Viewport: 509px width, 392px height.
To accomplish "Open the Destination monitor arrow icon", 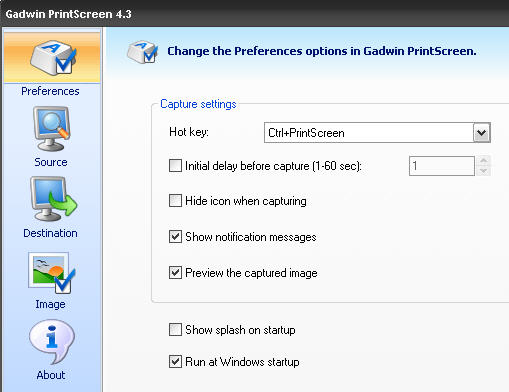I will point(53,199).
